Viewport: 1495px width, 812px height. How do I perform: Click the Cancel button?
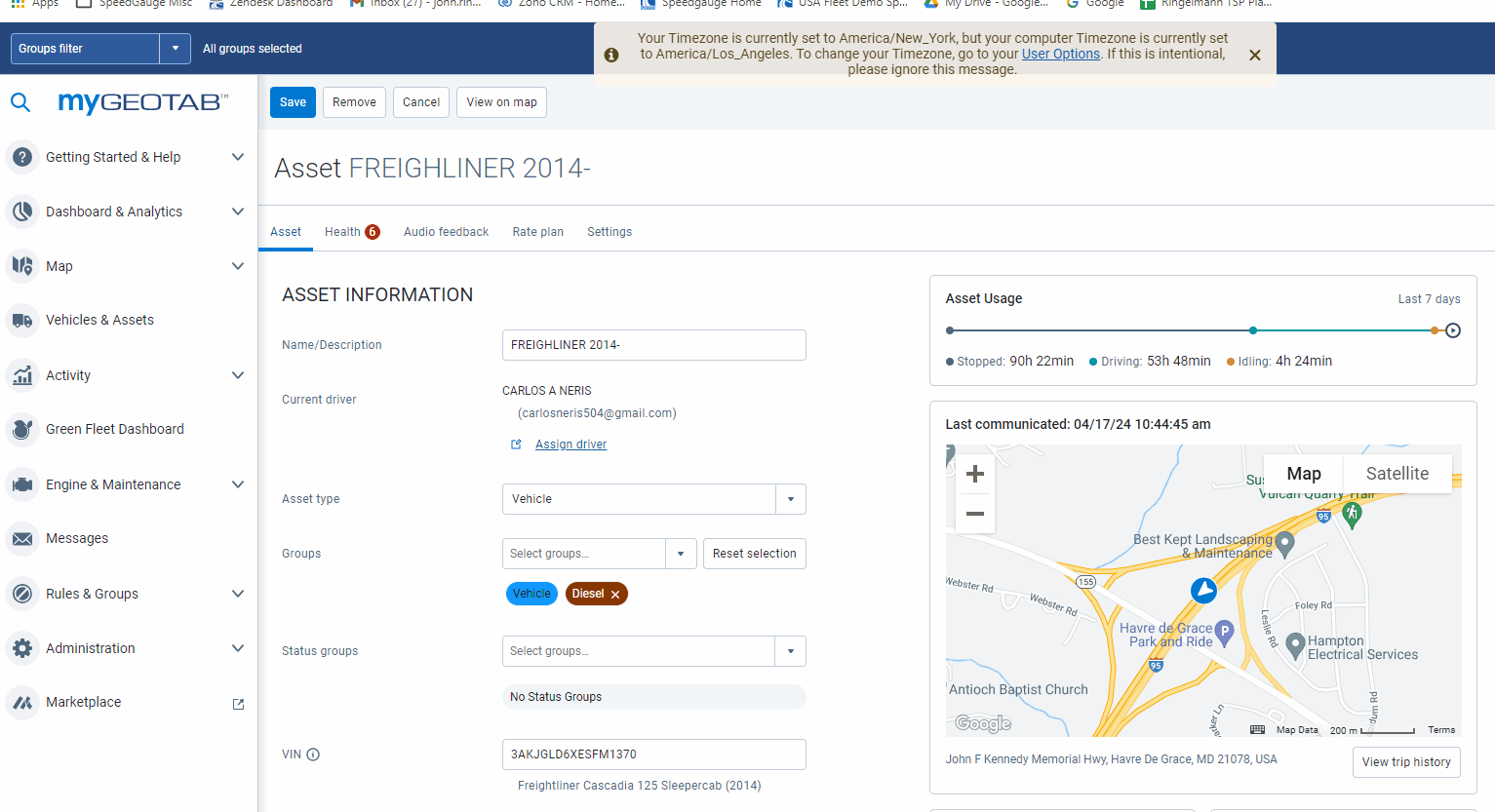pyautogui.click(x=421, y=102)
